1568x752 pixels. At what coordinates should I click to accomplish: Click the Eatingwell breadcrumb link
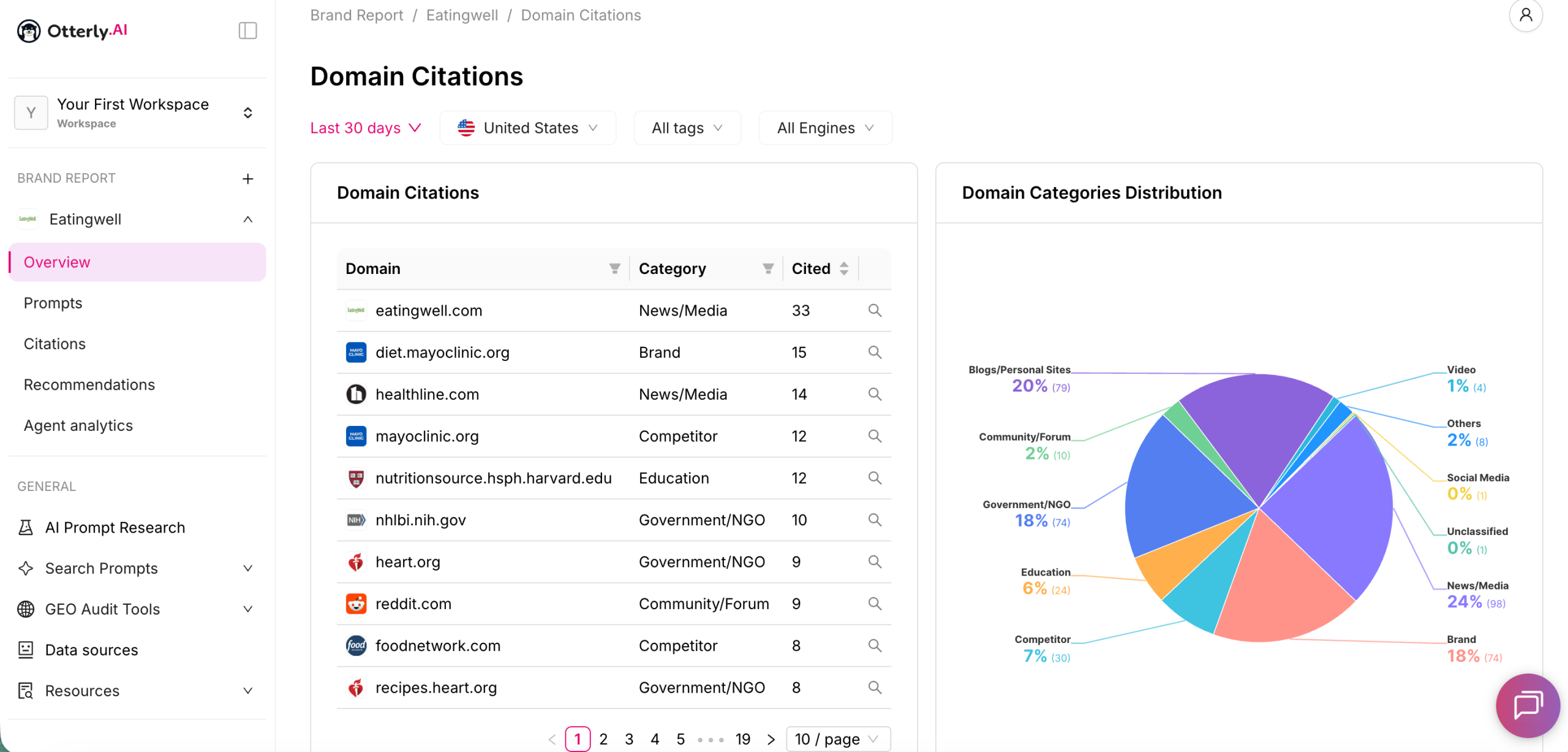[462, 15]
